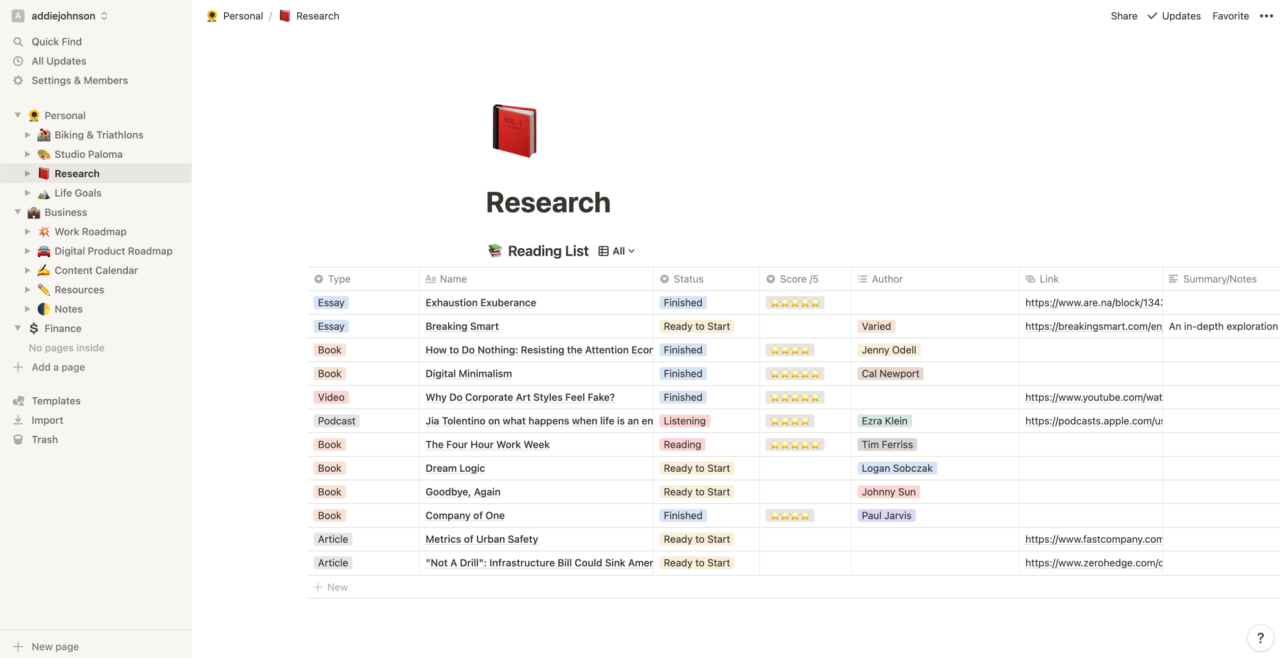Click the star rating for Company of One
Viewport: 1280px width, 658px height.
[x=790, y=515]
